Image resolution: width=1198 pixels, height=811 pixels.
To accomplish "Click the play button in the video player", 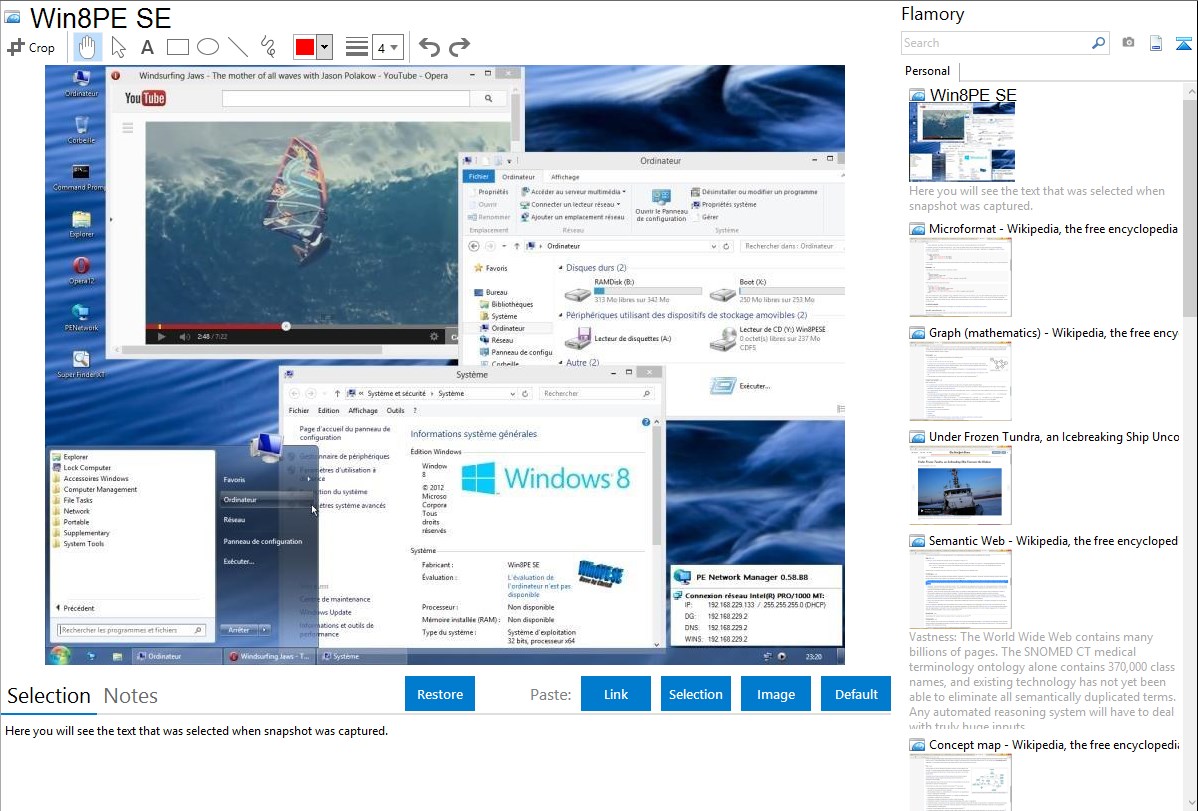I will pyautogui.click(x=160, y=336).
